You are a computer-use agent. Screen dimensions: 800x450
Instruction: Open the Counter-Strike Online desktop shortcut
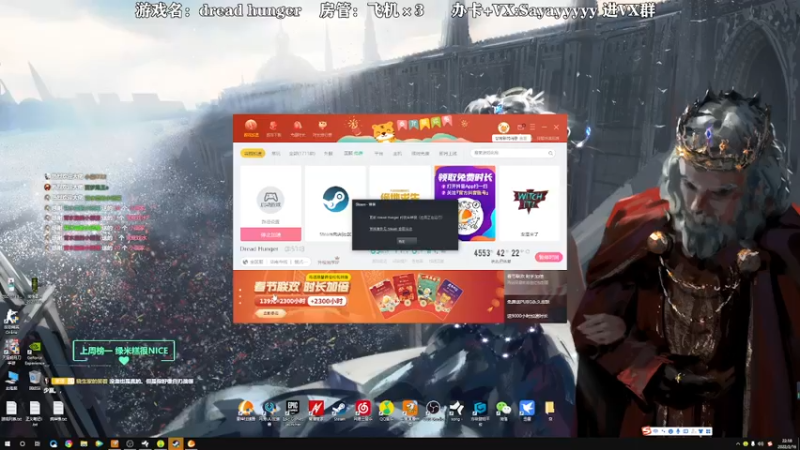(11, 320)
